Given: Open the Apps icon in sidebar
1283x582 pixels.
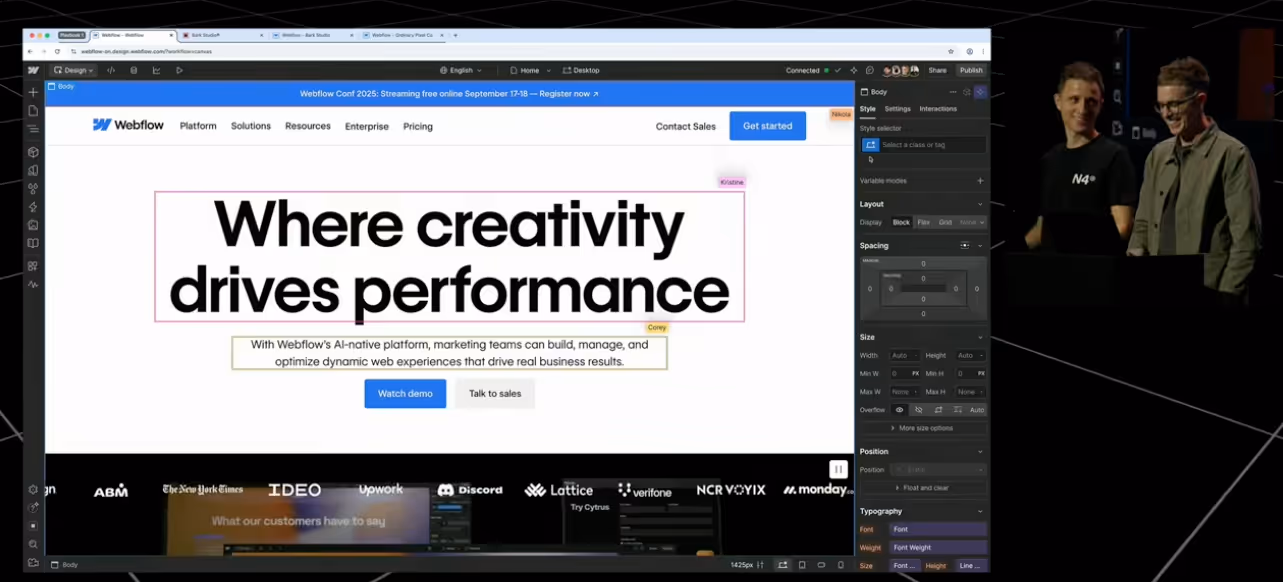Looking at the screenshot, I should 33,266.
